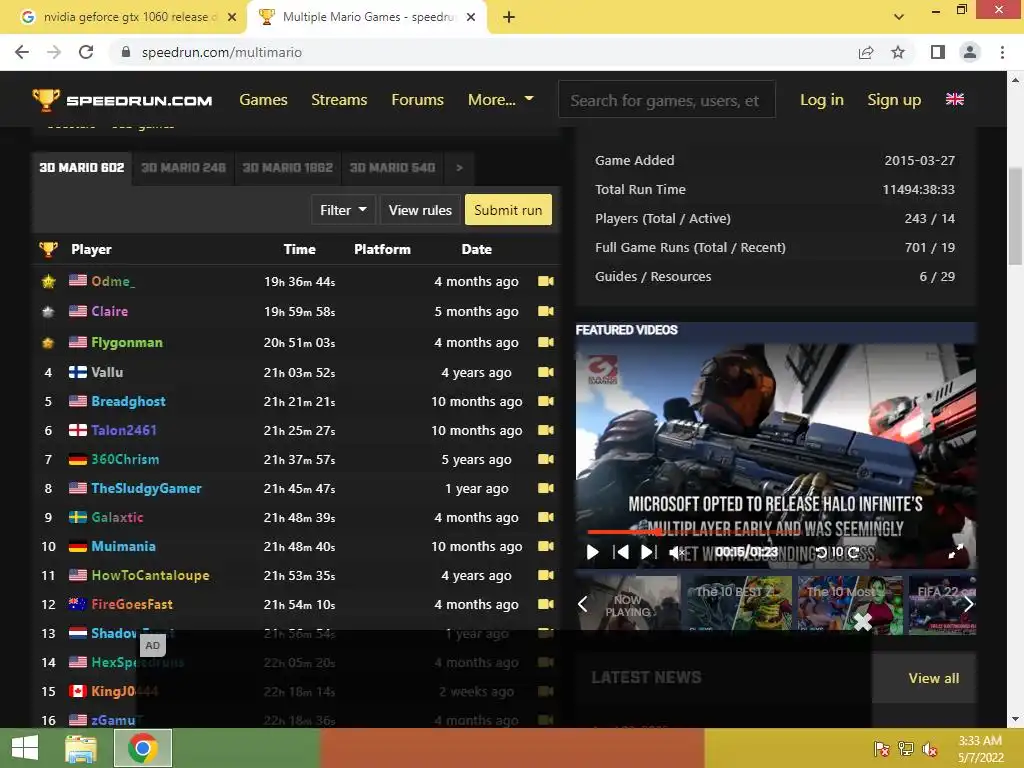Open the Chrome profile avatar
The width and height of the screenshot is (1024, 768).
970,52
